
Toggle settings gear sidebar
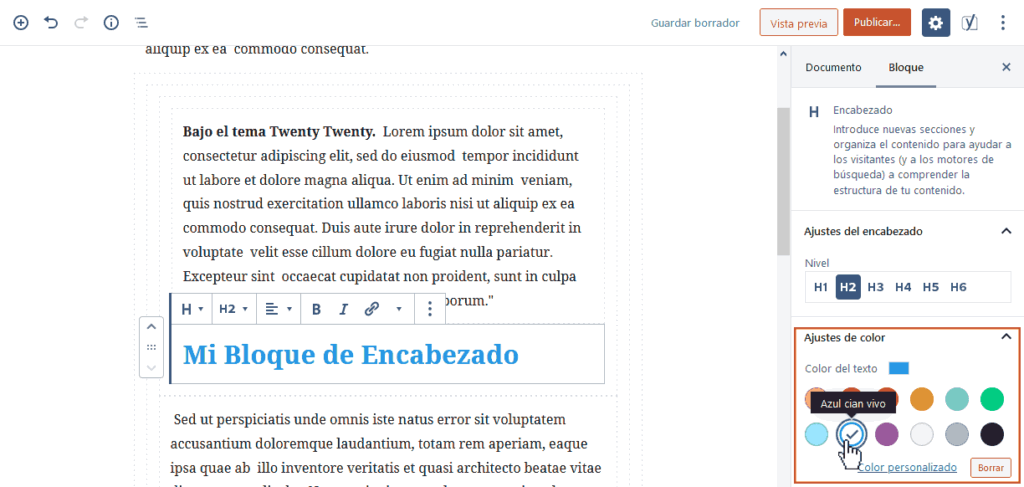point(936,23)
